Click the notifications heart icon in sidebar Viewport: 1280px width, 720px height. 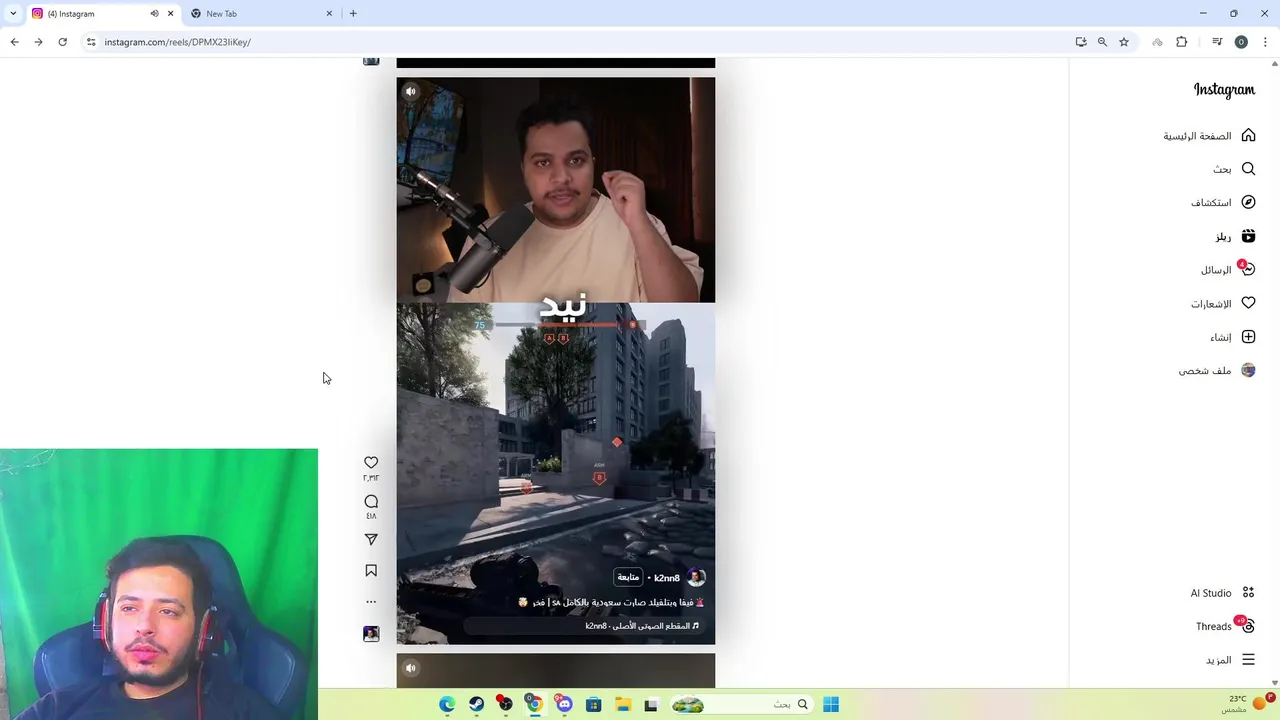click(x=1248, y=303)
